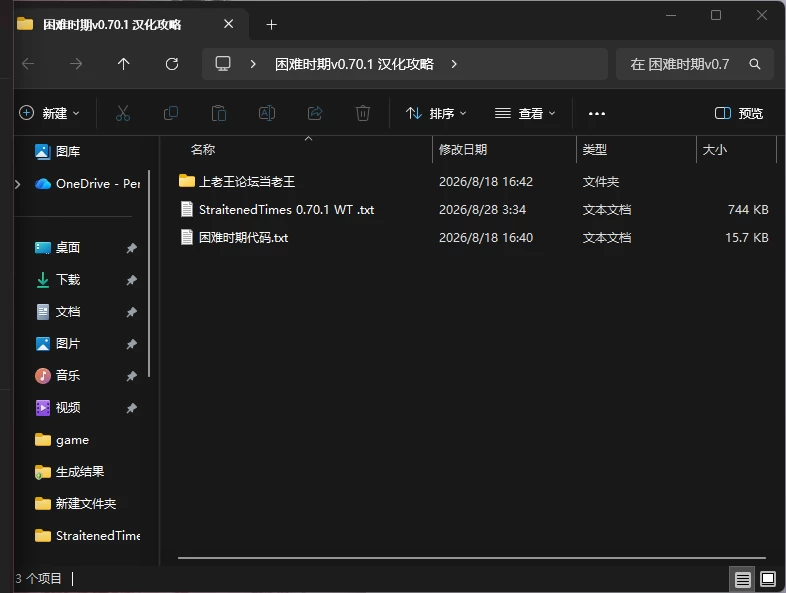Switch to details view icon in status bar
This screenshot has height=593, width=786.
pos(743,580)
